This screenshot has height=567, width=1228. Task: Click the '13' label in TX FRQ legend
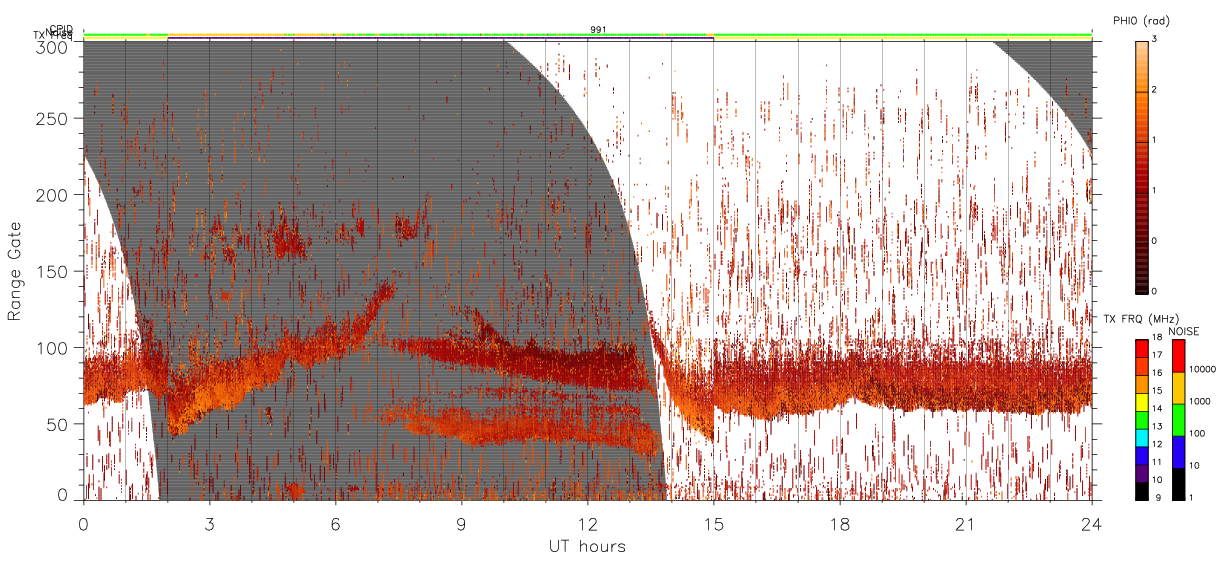click(1157, 427)
